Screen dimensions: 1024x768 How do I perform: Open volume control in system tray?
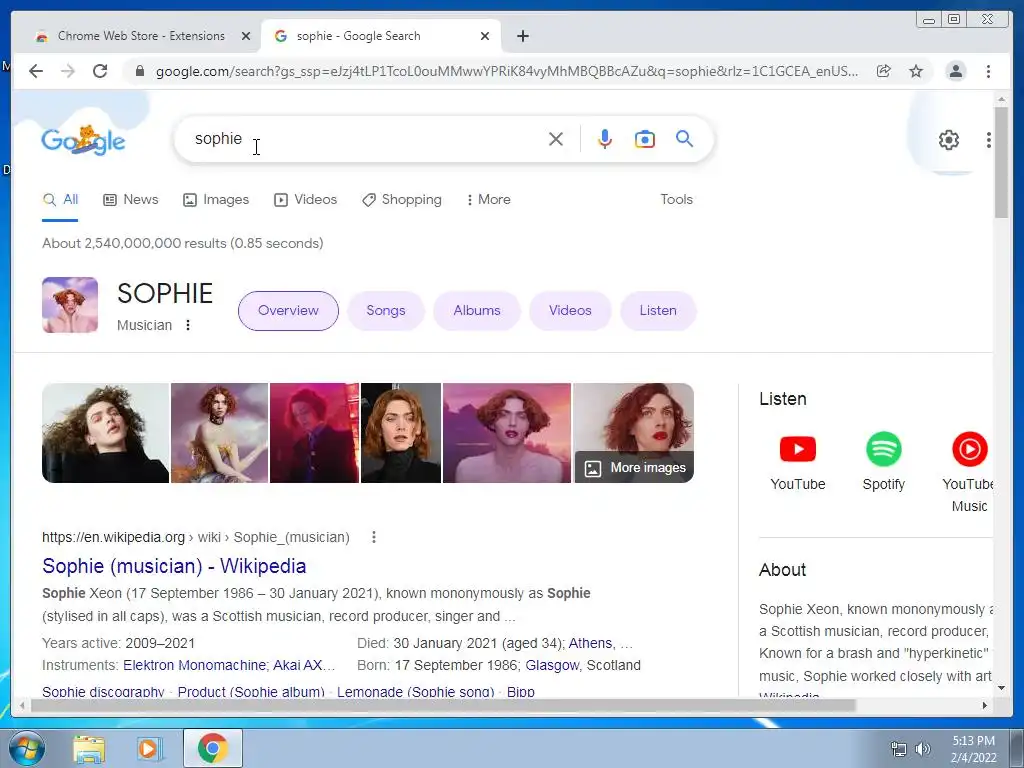pos(923,749)
